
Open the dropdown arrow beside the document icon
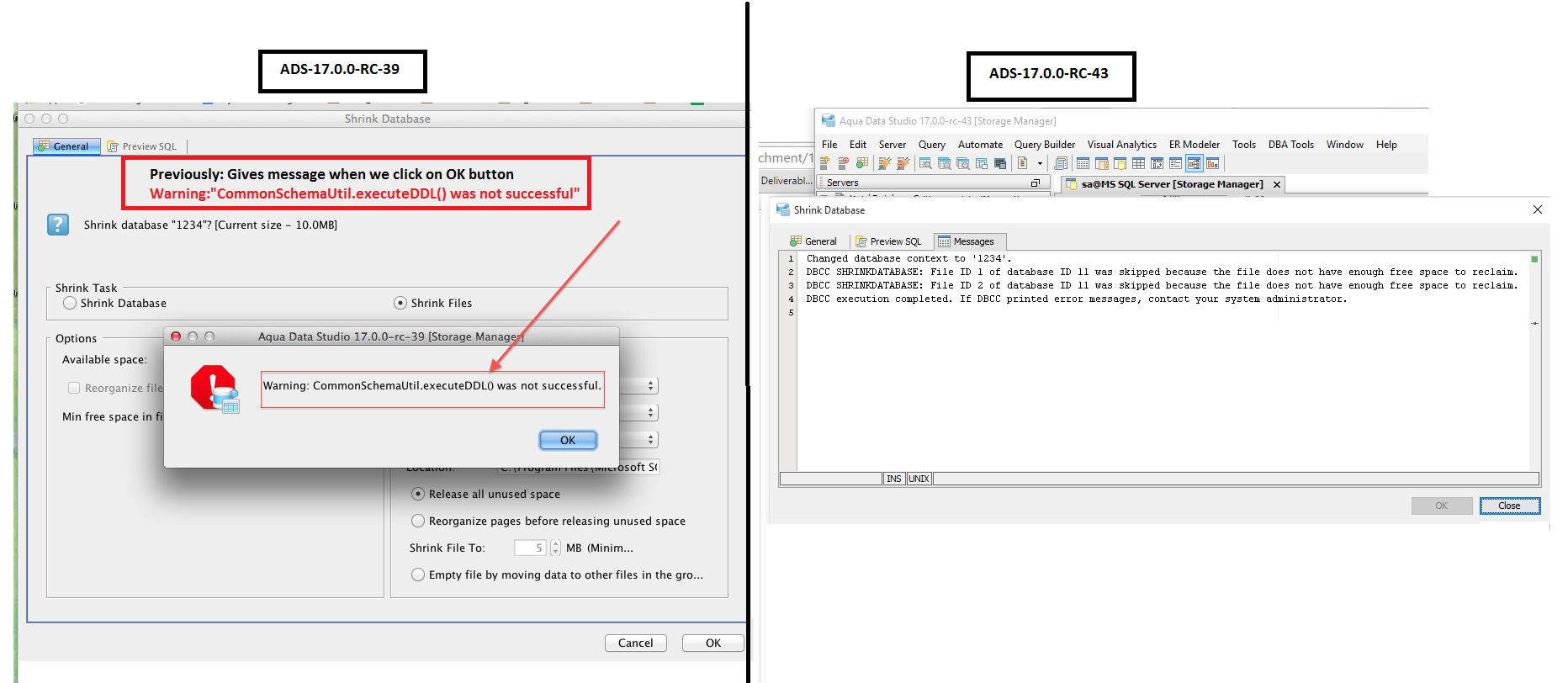pos(1040,163)
